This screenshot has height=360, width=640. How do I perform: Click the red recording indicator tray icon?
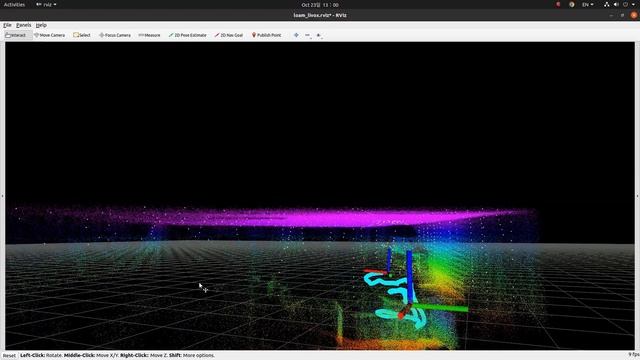[x=558, y=4]
